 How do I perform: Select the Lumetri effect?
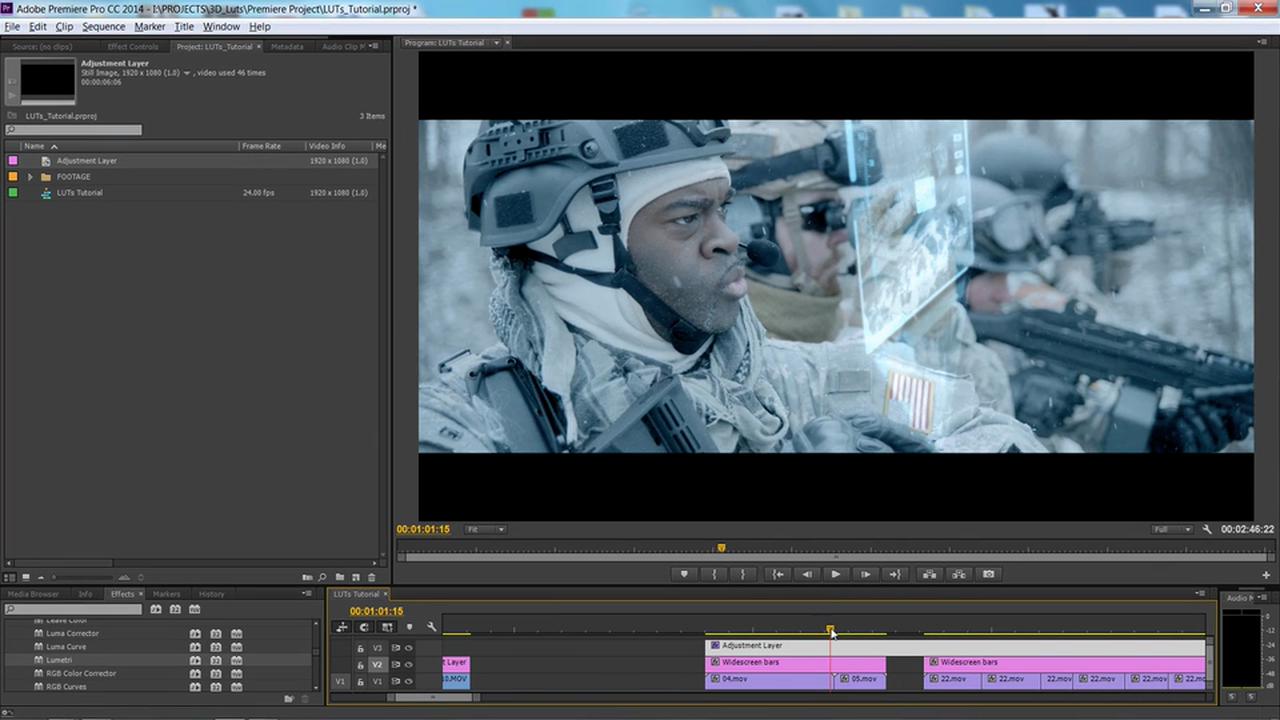point(160,660)
